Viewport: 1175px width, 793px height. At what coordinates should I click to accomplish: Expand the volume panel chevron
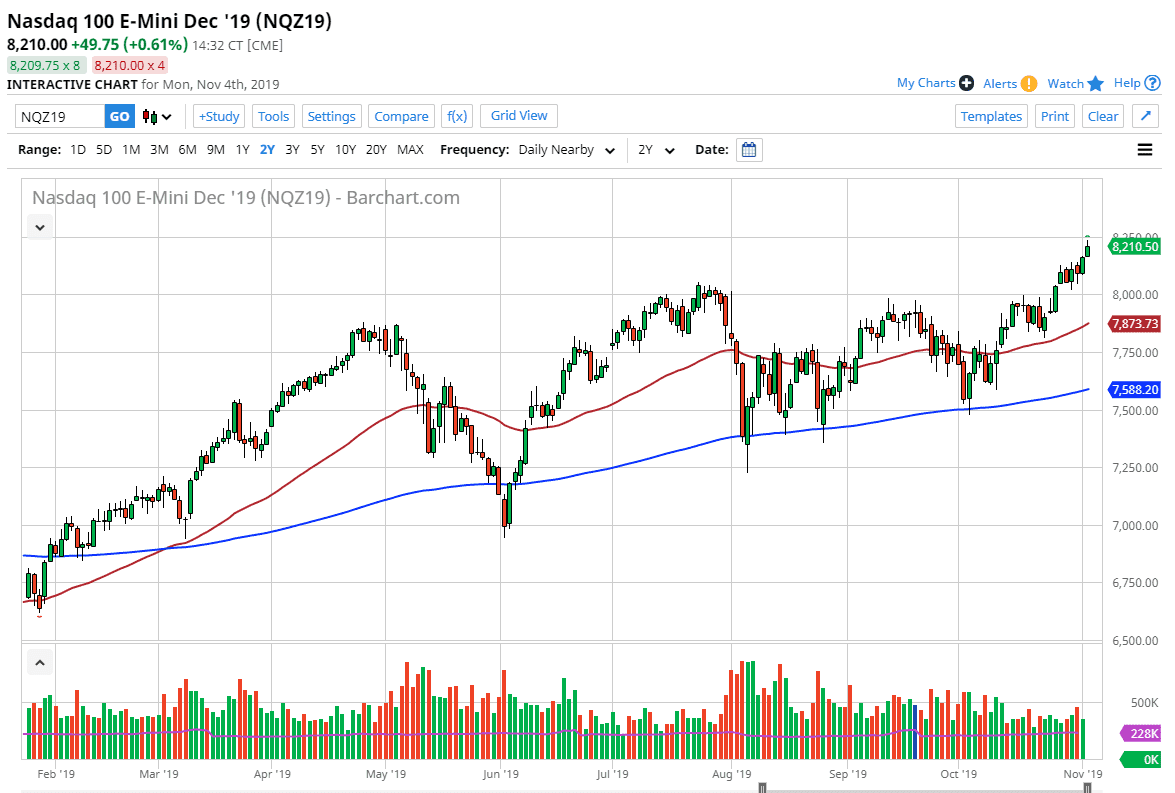coord(39,661)
